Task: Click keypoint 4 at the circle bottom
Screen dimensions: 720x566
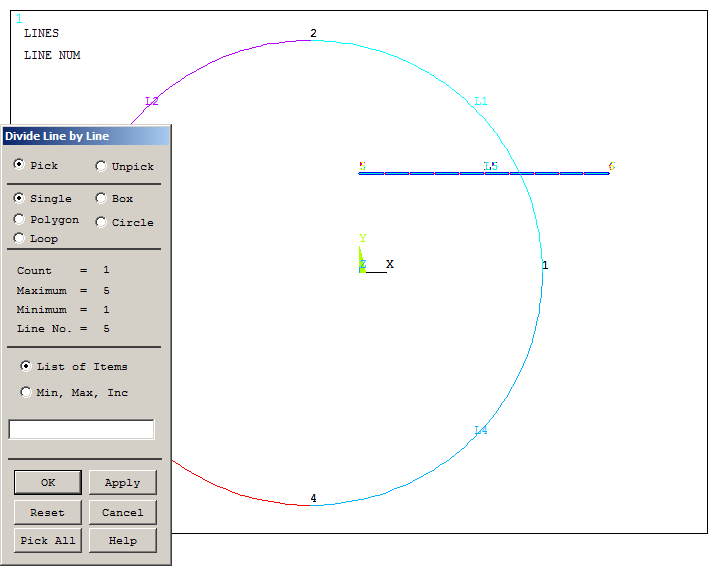Action: pyautogui.click(x=313, y=498)
